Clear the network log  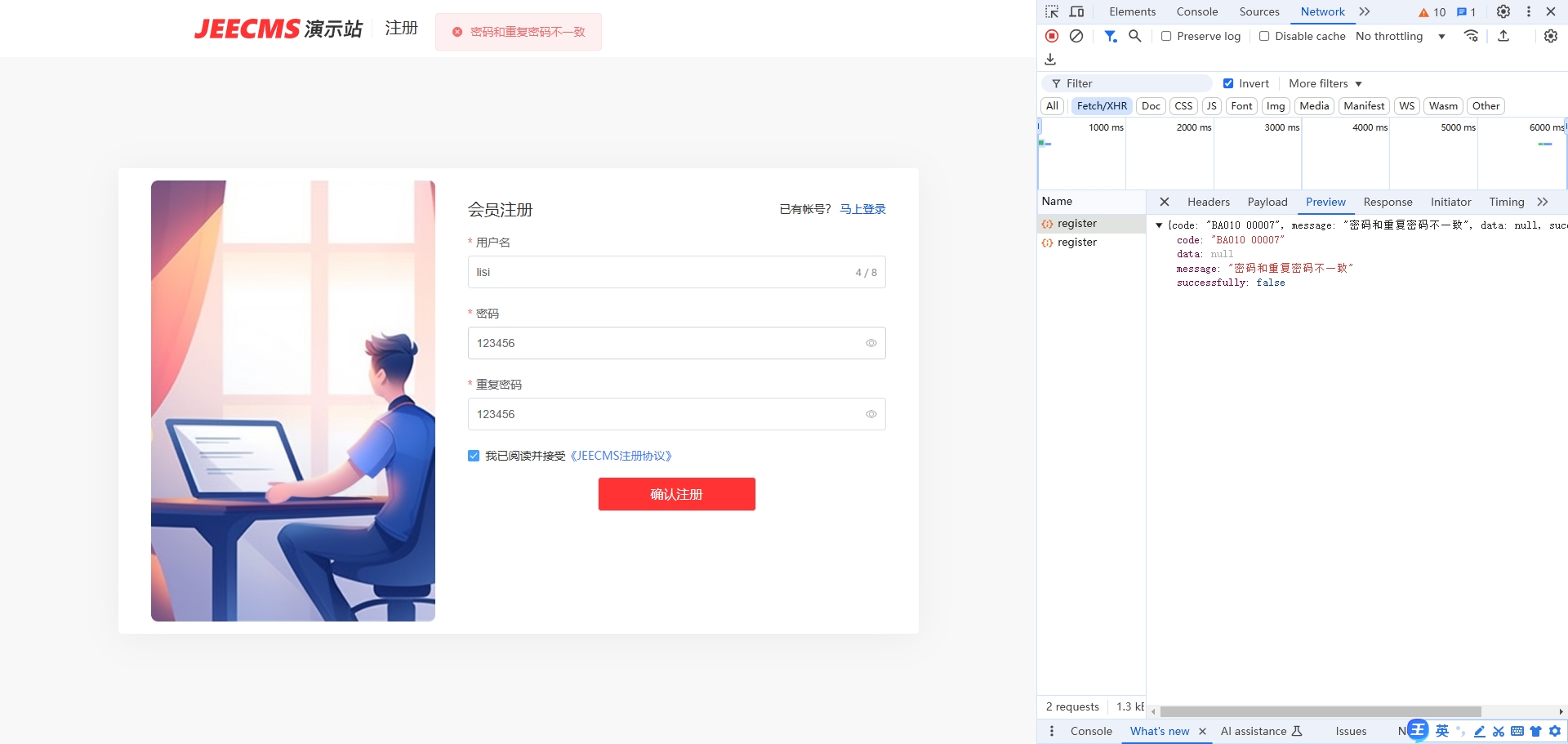click(1076, 36)
